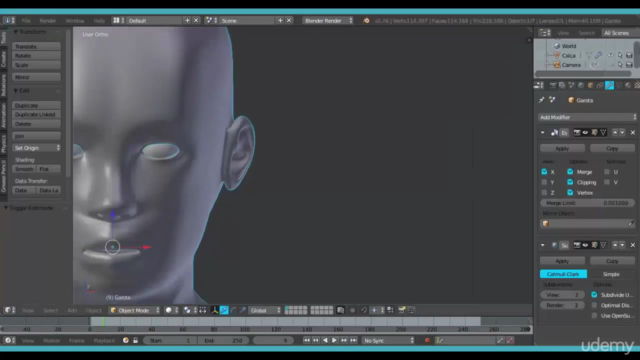Toggle the Clipping option checkbox

pos(570,182)
